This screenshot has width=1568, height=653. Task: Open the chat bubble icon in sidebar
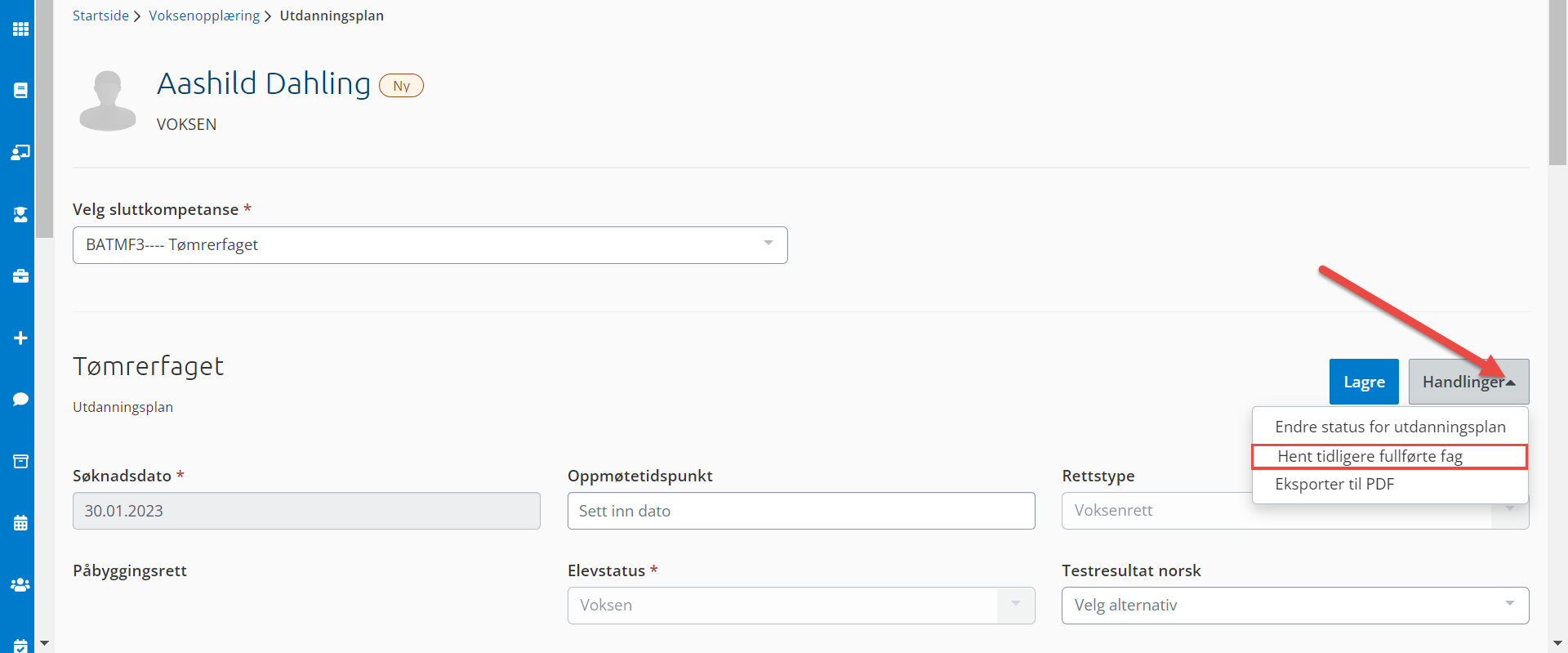[20, 400]
